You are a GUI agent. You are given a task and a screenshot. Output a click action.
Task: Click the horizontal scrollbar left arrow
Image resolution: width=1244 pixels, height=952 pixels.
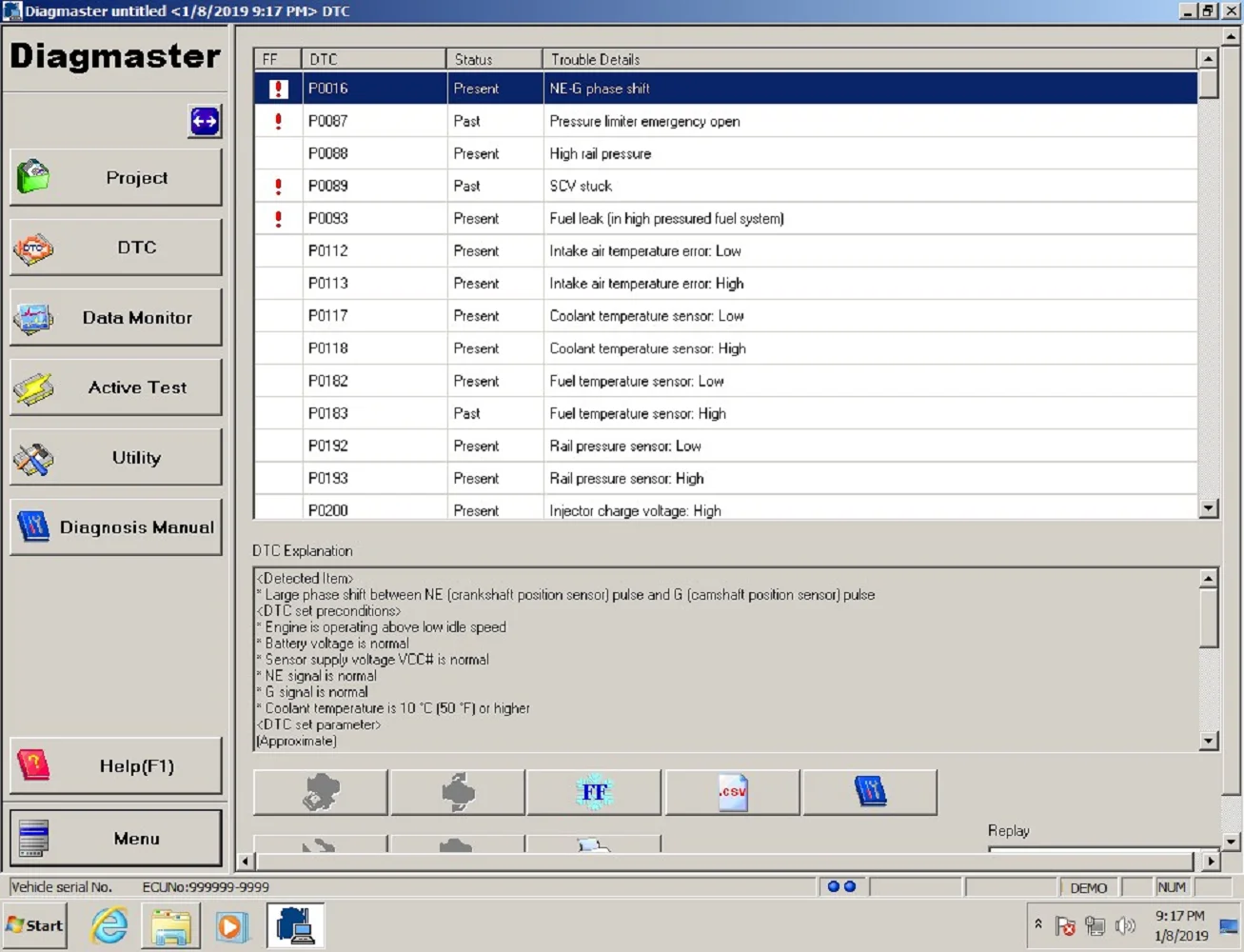(x=245, y=862)
